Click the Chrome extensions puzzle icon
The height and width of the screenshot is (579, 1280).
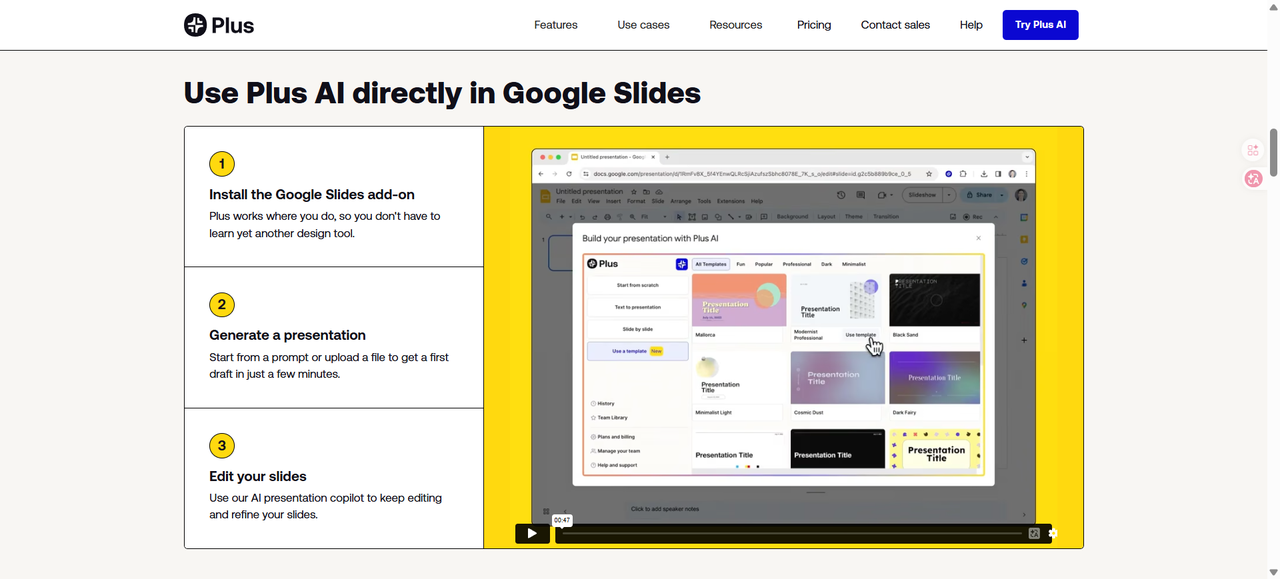963,174
